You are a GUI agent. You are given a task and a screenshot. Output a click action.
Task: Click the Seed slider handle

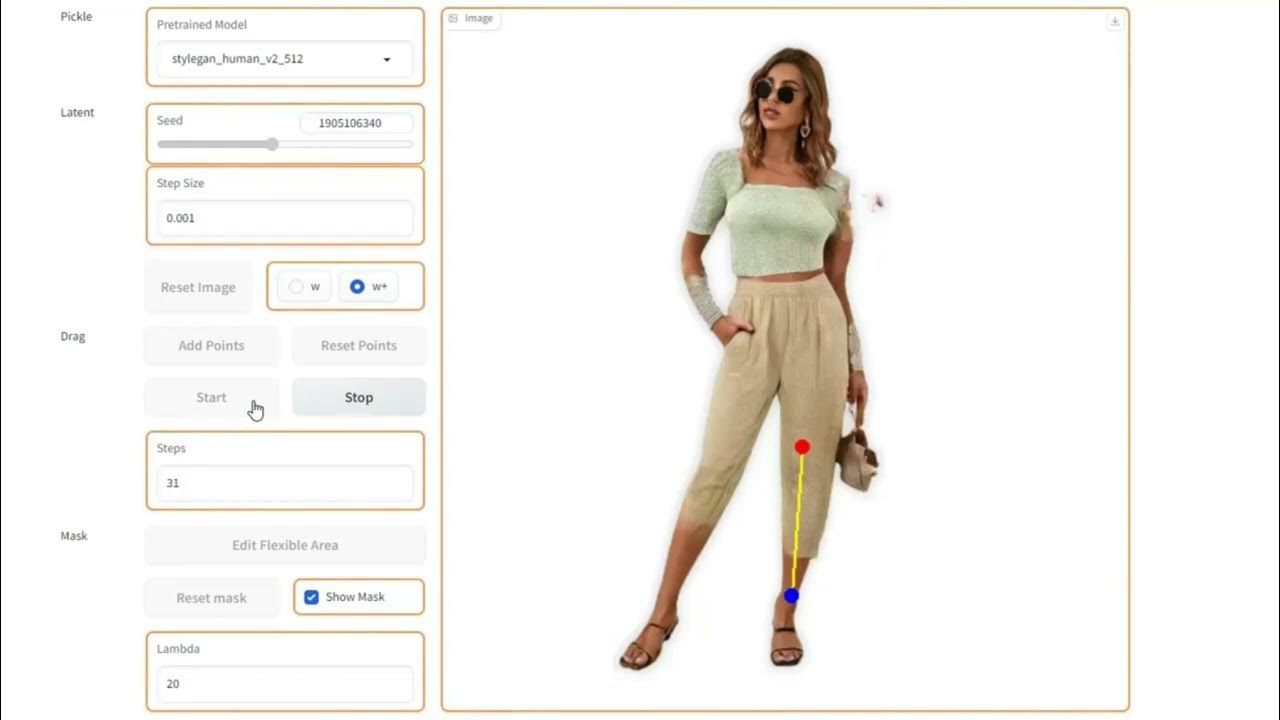click(272, 144)
